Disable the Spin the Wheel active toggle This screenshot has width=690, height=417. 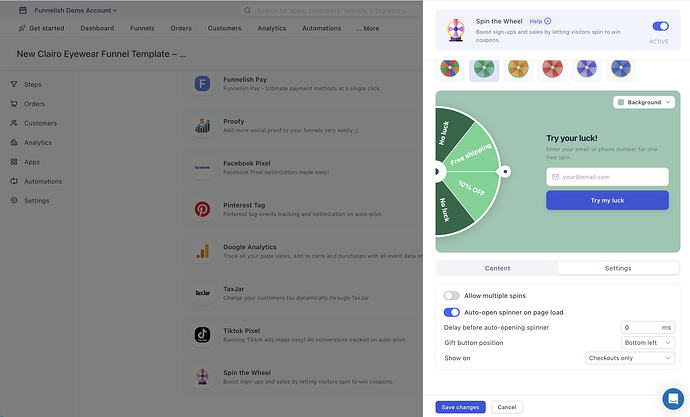661,26
